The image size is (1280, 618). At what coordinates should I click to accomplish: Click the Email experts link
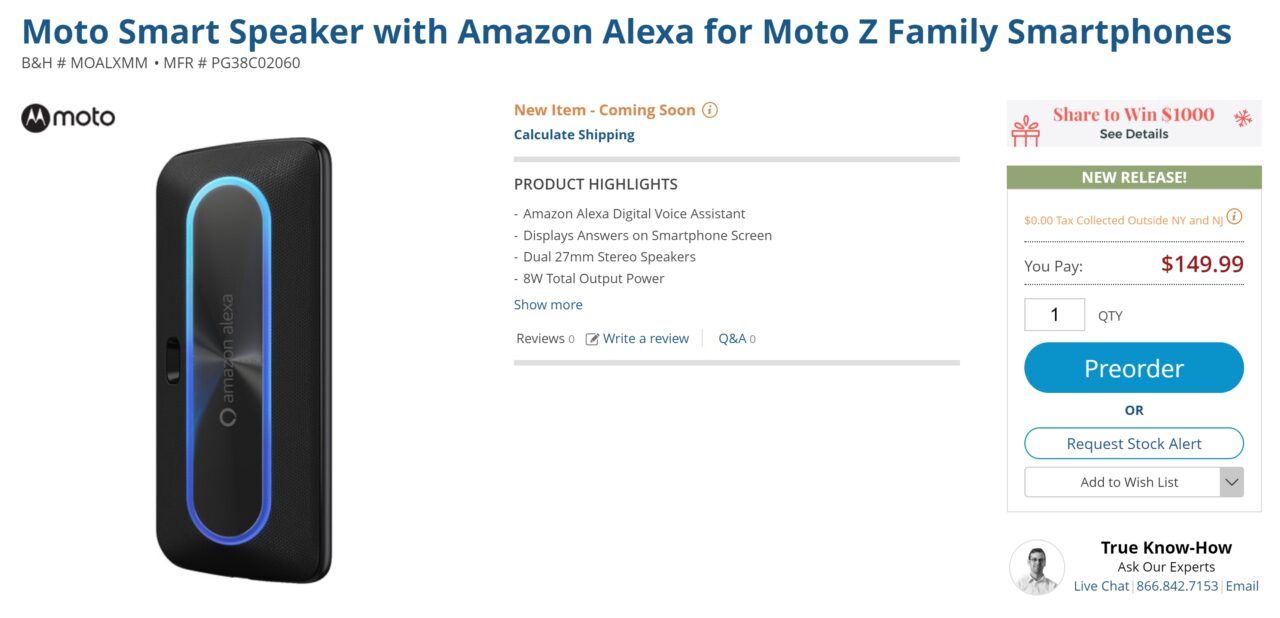[x=1242, y=586]
